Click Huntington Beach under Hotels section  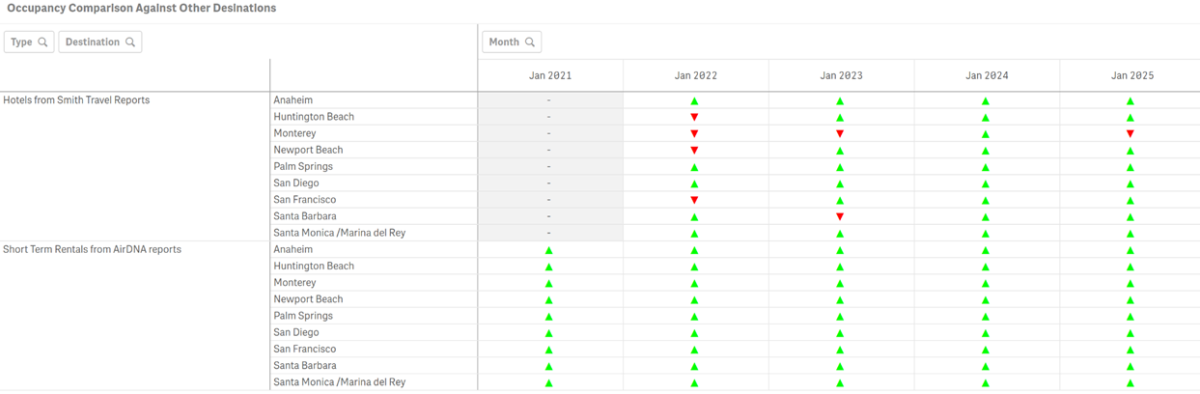314,117
